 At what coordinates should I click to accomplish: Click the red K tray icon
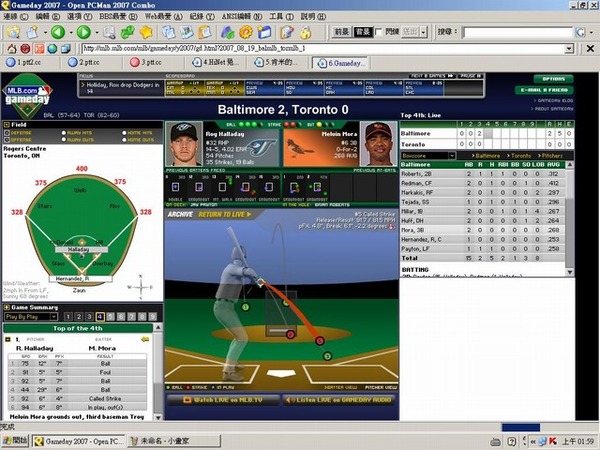tap(552, 441)
